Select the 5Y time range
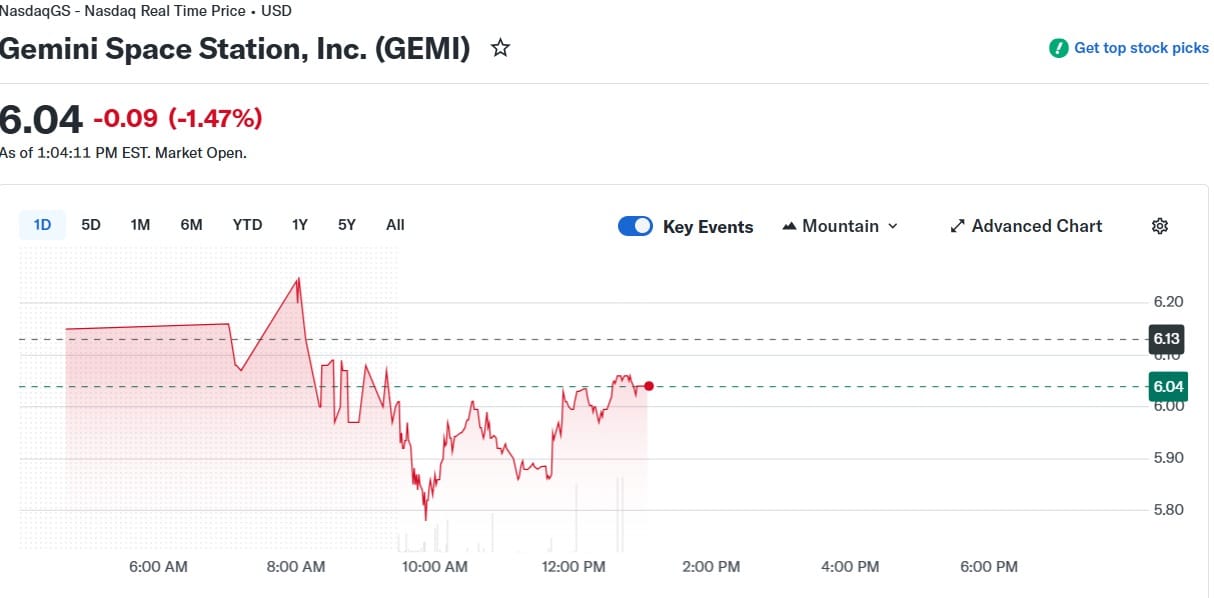 click(346, 225)
